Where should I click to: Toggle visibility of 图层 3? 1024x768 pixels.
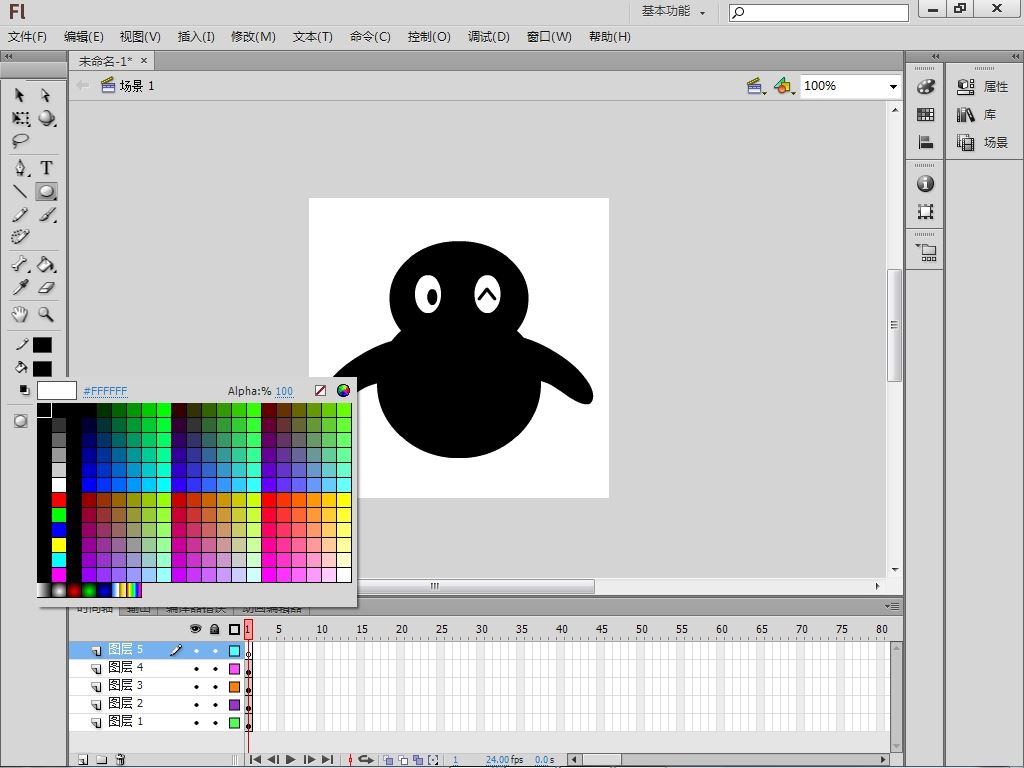(196, 687)
